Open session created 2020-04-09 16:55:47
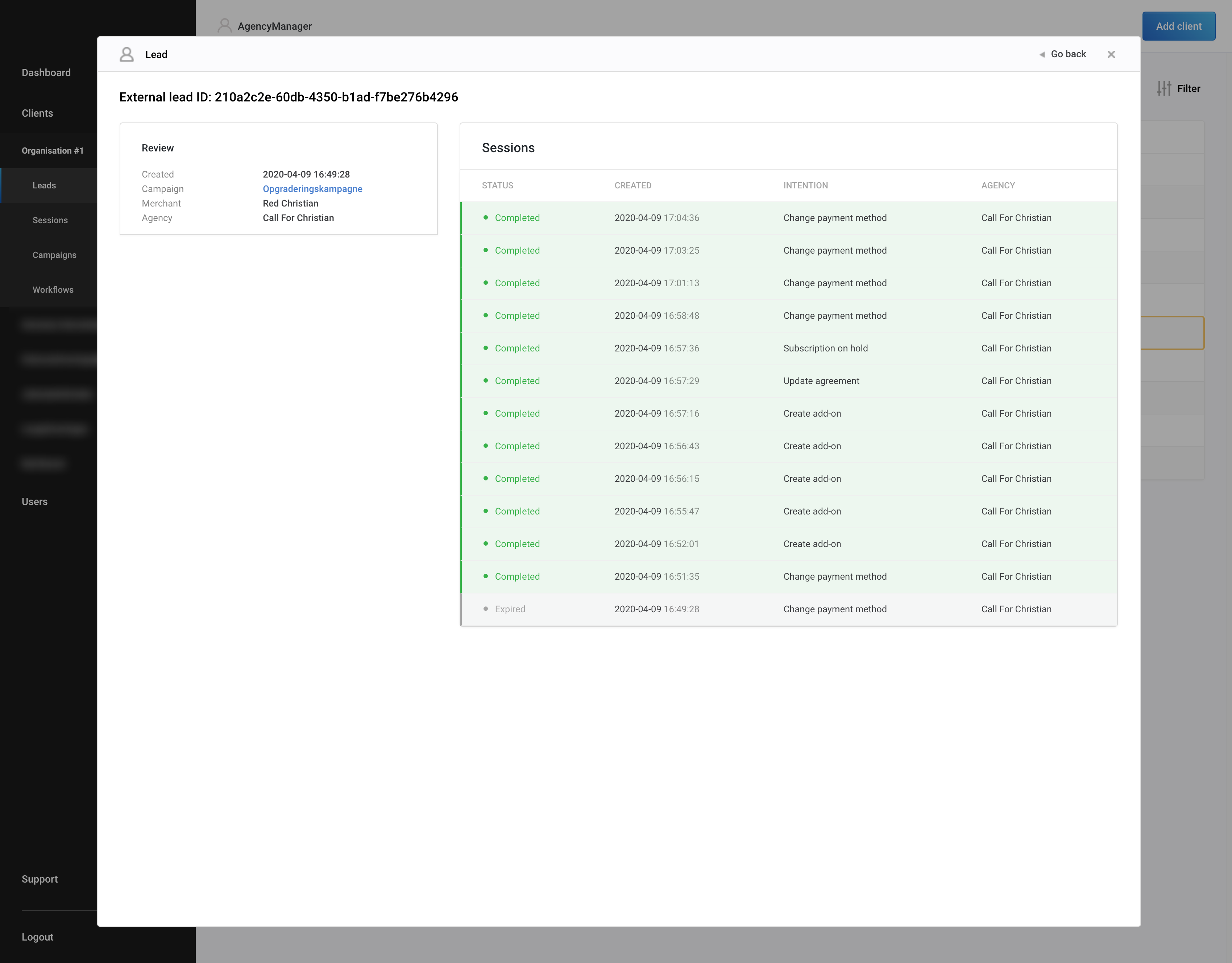The height and width of the screenshot is (963, 1232). (x=789, y=511)
